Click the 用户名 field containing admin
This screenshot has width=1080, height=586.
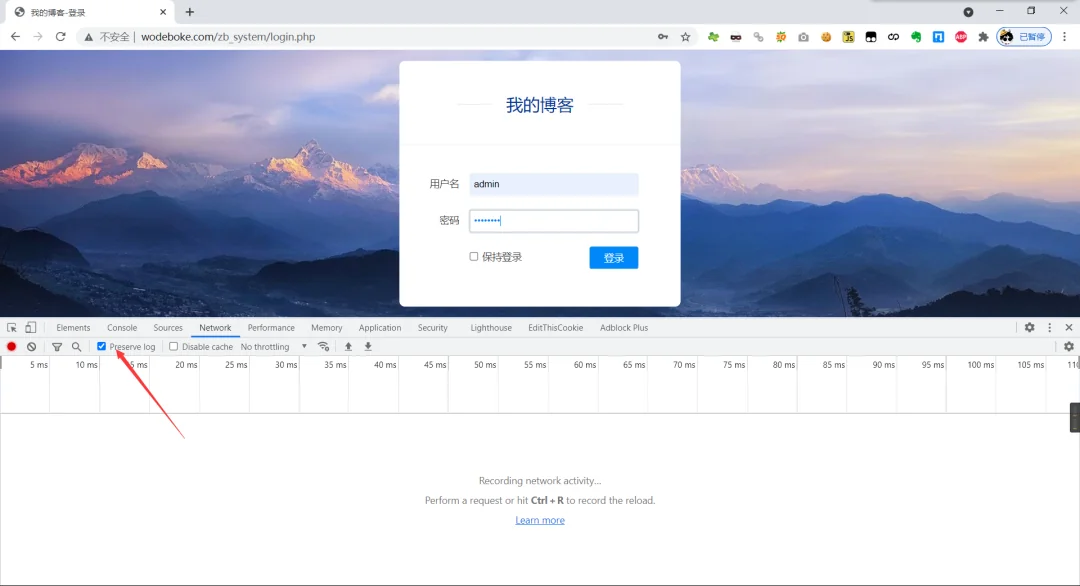[554, 184]
